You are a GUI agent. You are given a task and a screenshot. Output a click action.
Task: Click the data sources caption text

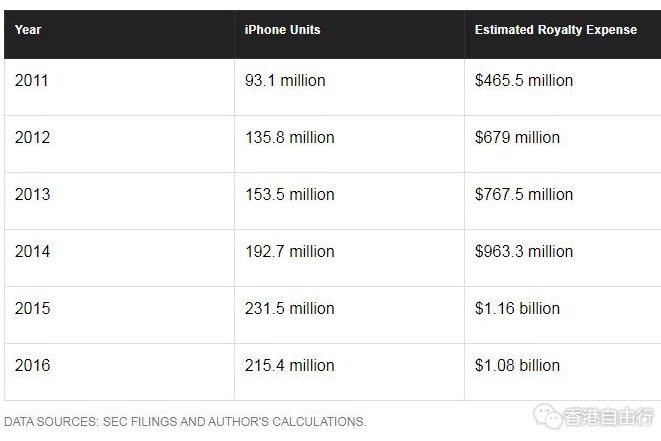pyautogui.click(x=185, y=422)
